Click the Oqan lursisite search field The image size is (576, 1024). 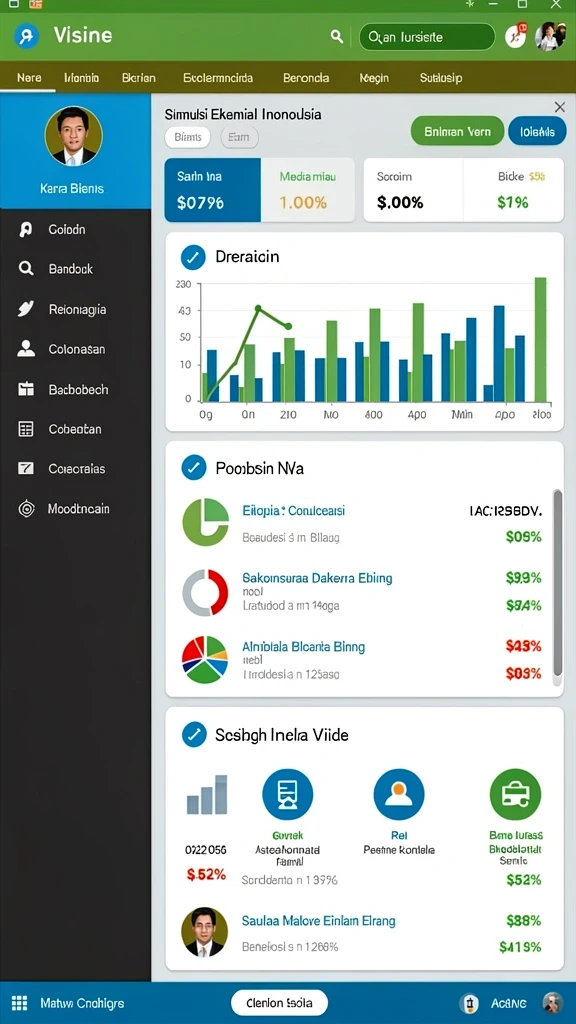[427, 37]
